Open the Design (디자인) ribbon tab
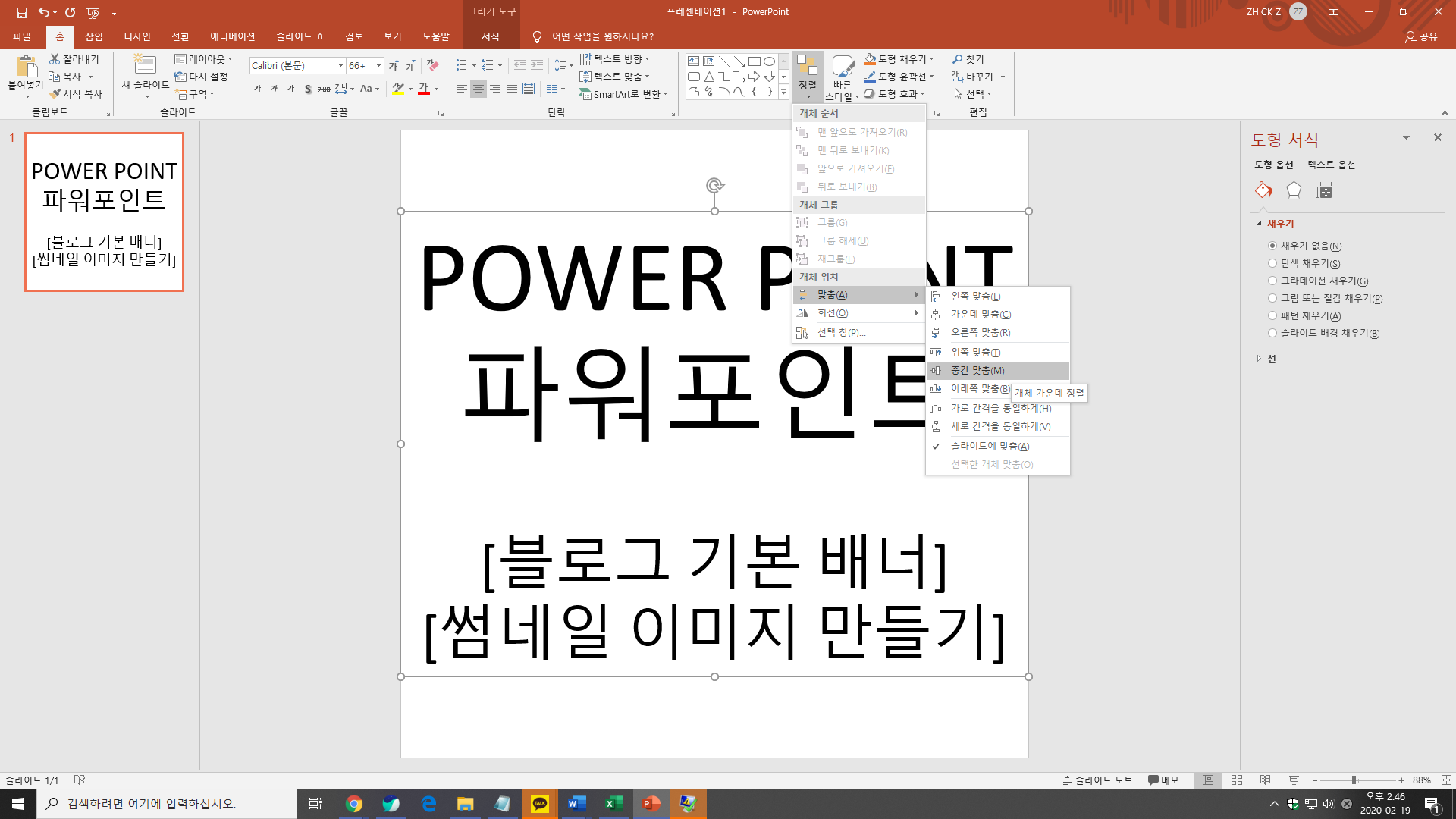This screenshot has height=819, width=1456. click(137, 36)
